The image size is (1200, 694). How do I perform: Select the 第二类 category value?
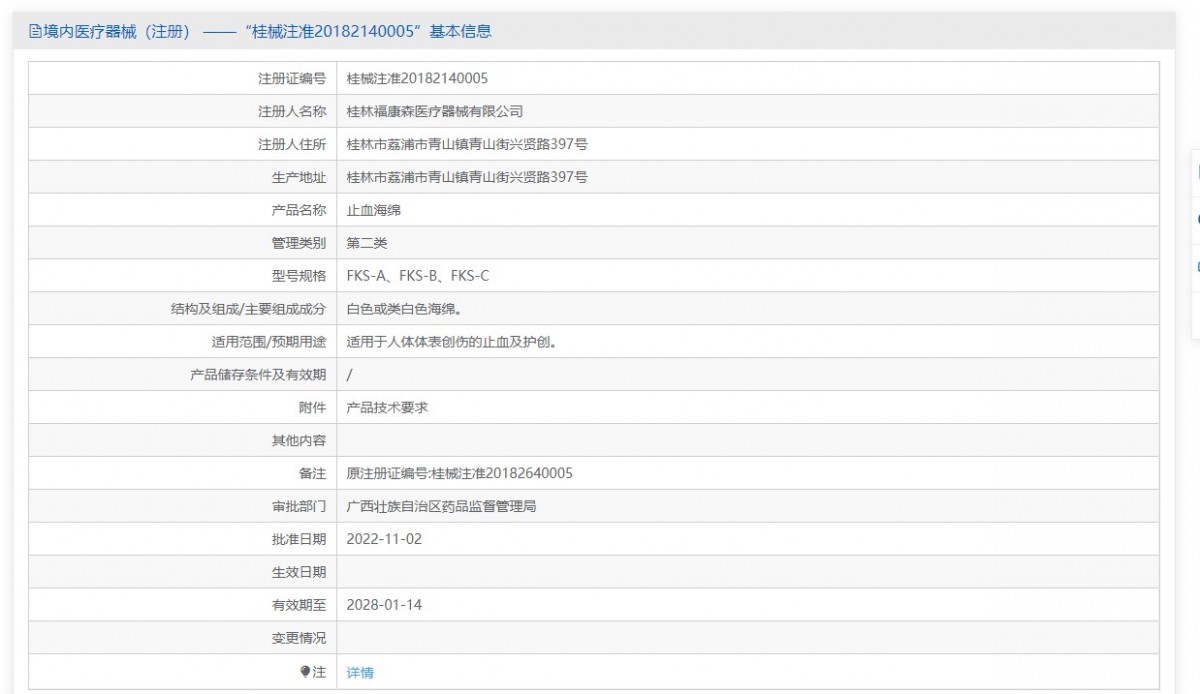click(x=366, y=243)
